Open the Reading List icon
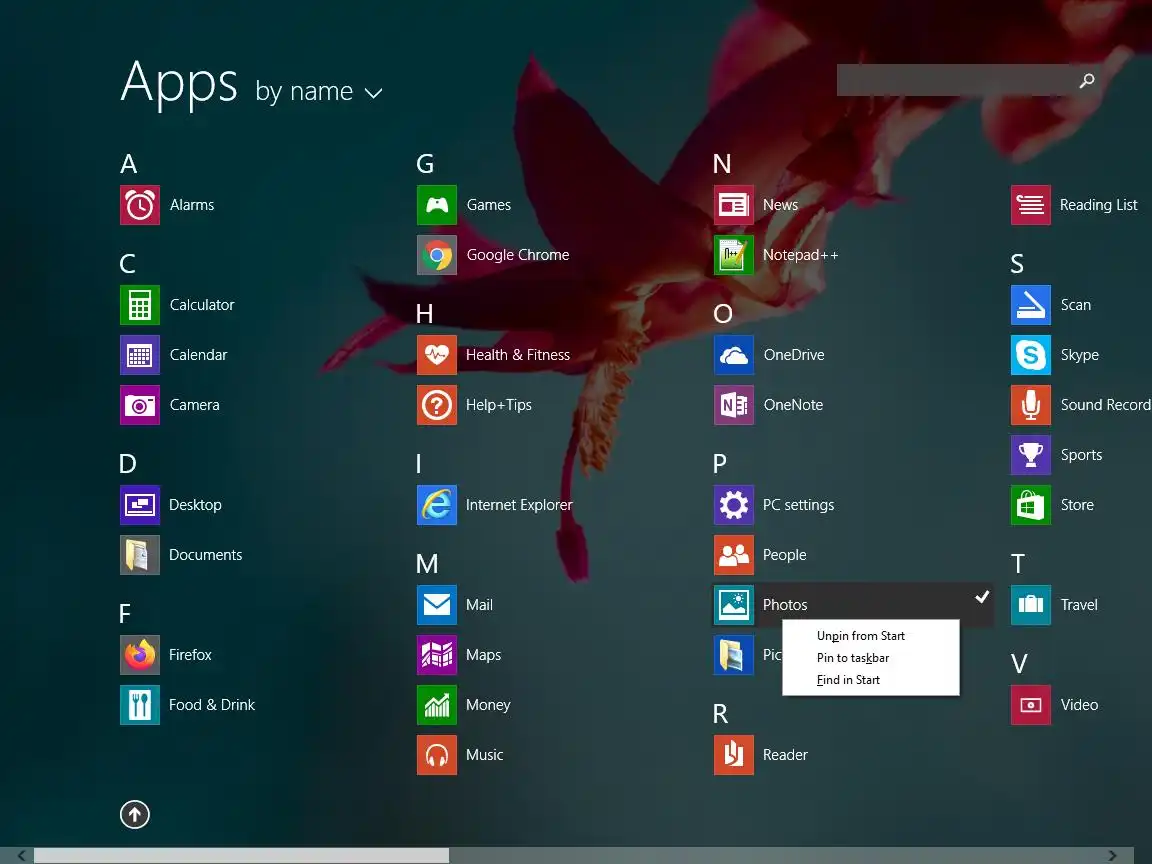The image size is (1152, 864). 1030,205
